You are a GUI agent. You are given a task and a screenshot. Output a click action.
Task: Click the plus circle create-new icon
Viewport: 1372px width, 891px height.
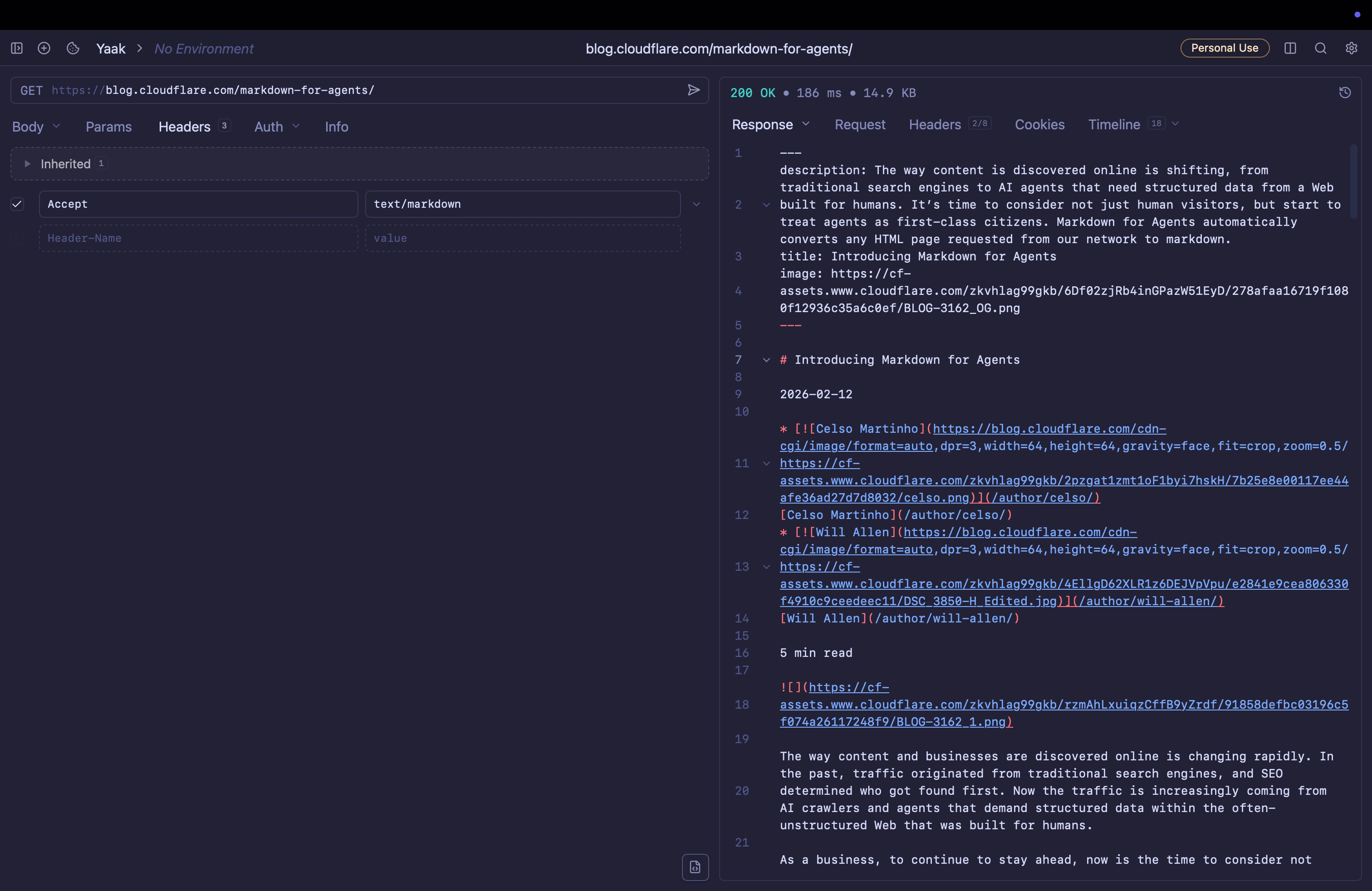click(44, 49)
